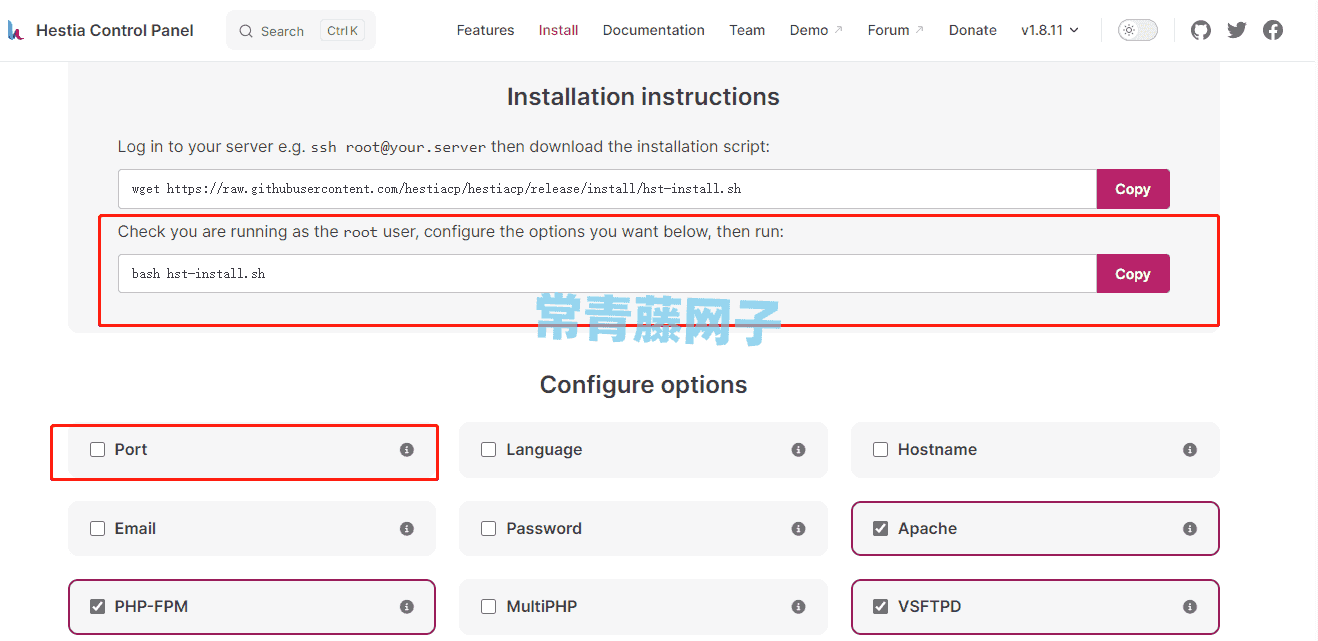Open the Facebook icon link
1318x641 pixels.
pos(1273,30)
